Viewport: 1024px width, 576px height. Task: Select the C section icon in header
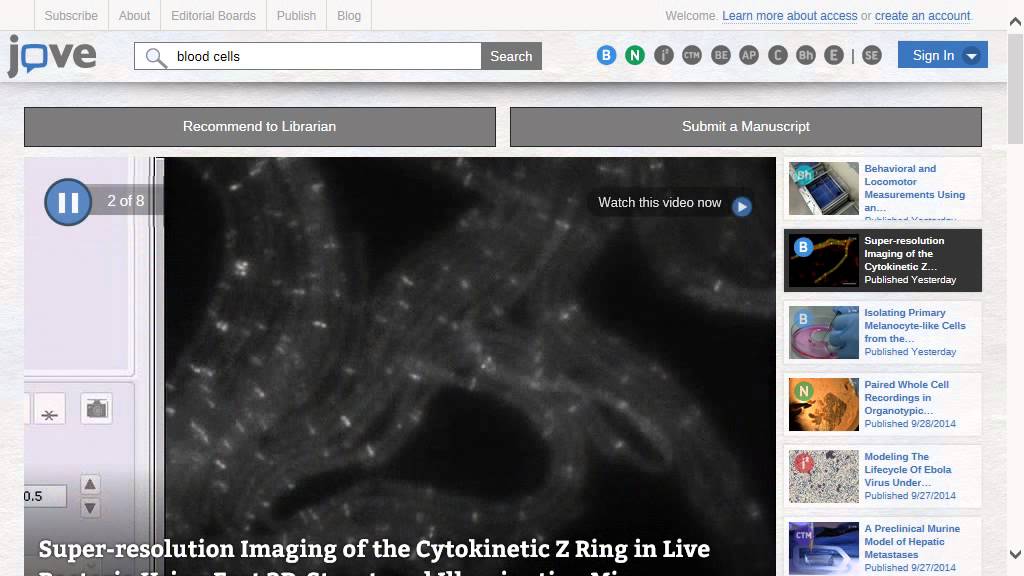pos(777,56)
